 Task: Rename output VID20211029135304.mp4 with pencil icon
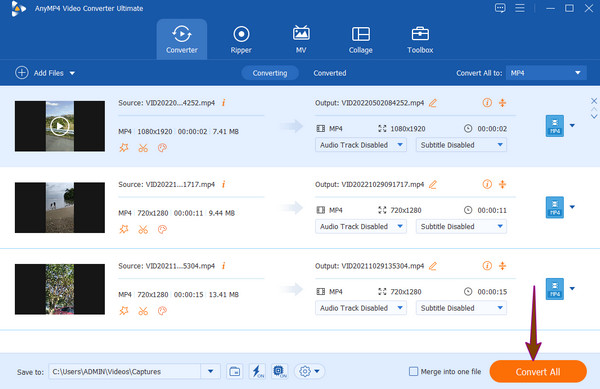coord(433,266)
